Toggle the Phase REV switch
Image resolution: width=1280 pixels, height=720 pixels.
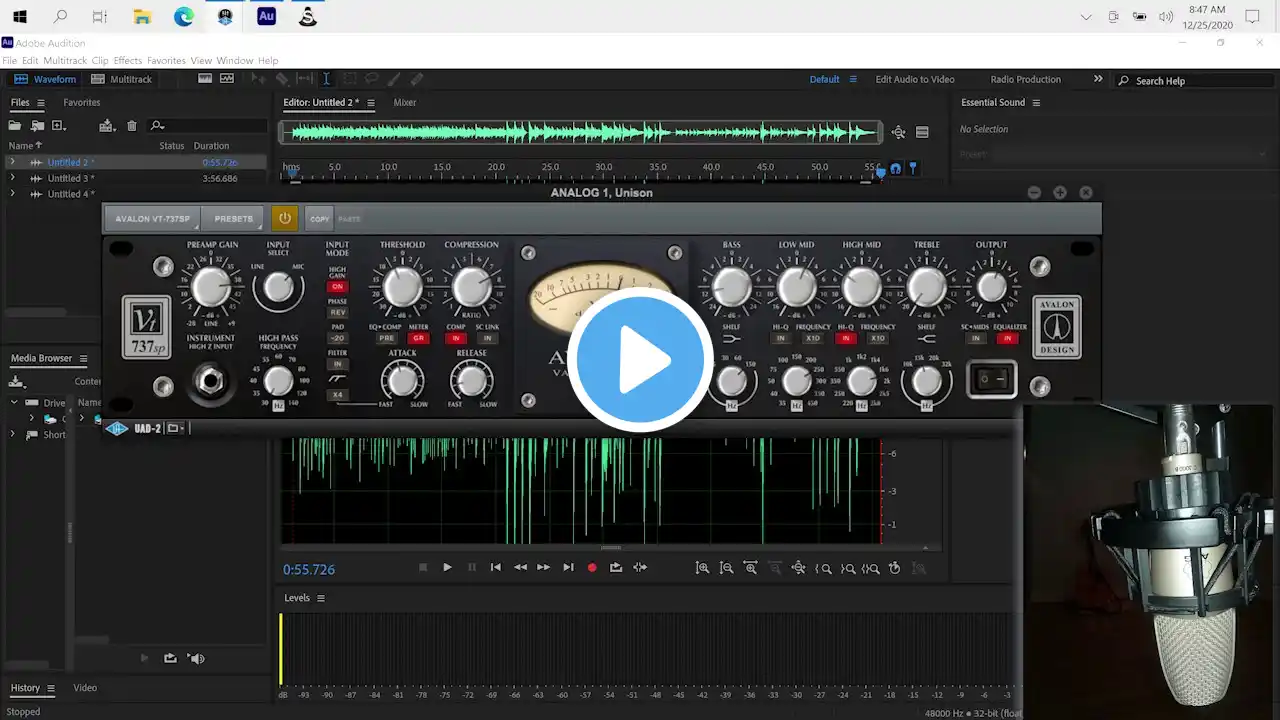click(337, 312)
